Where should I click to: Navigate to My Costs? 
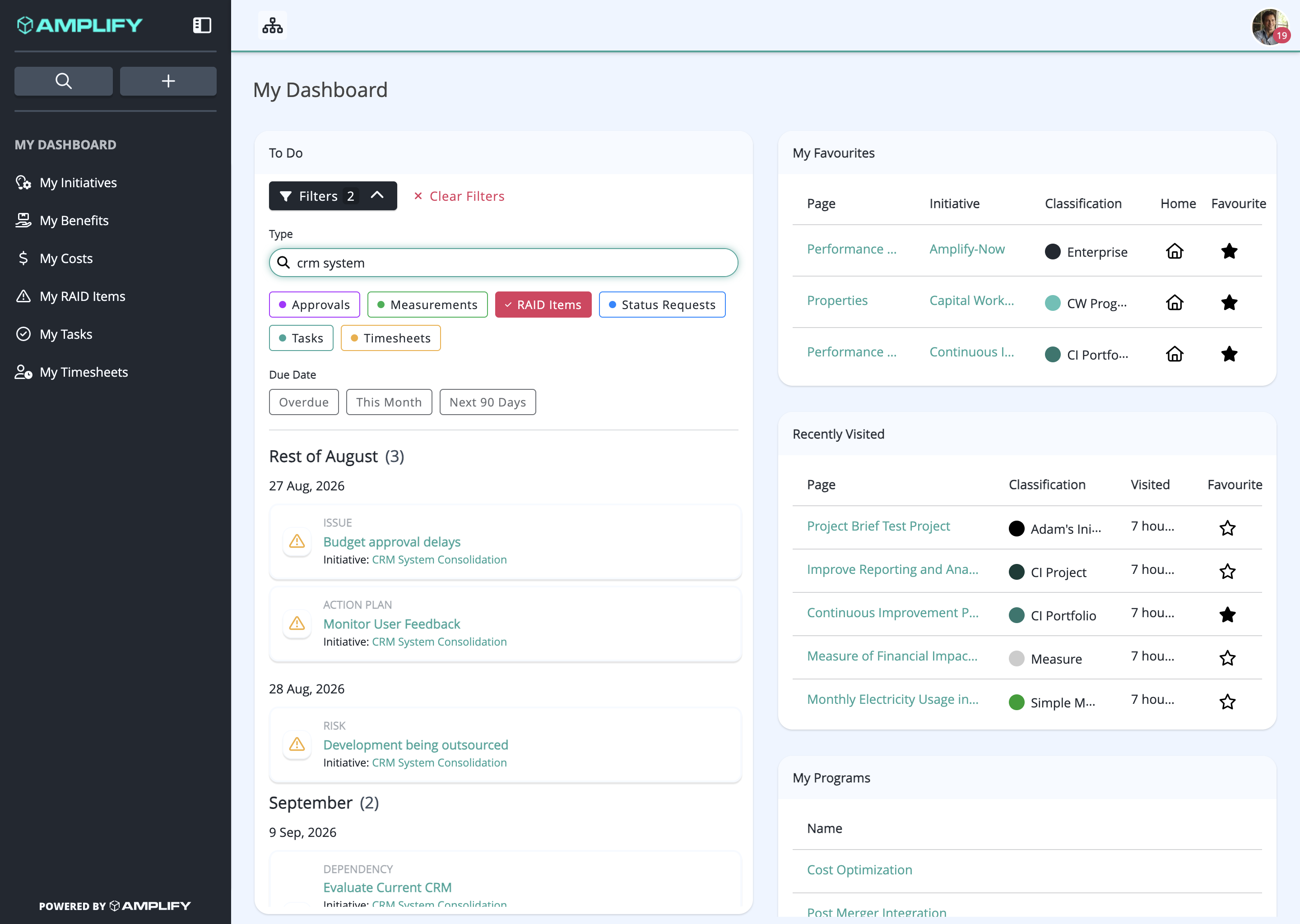coord(66,259)
